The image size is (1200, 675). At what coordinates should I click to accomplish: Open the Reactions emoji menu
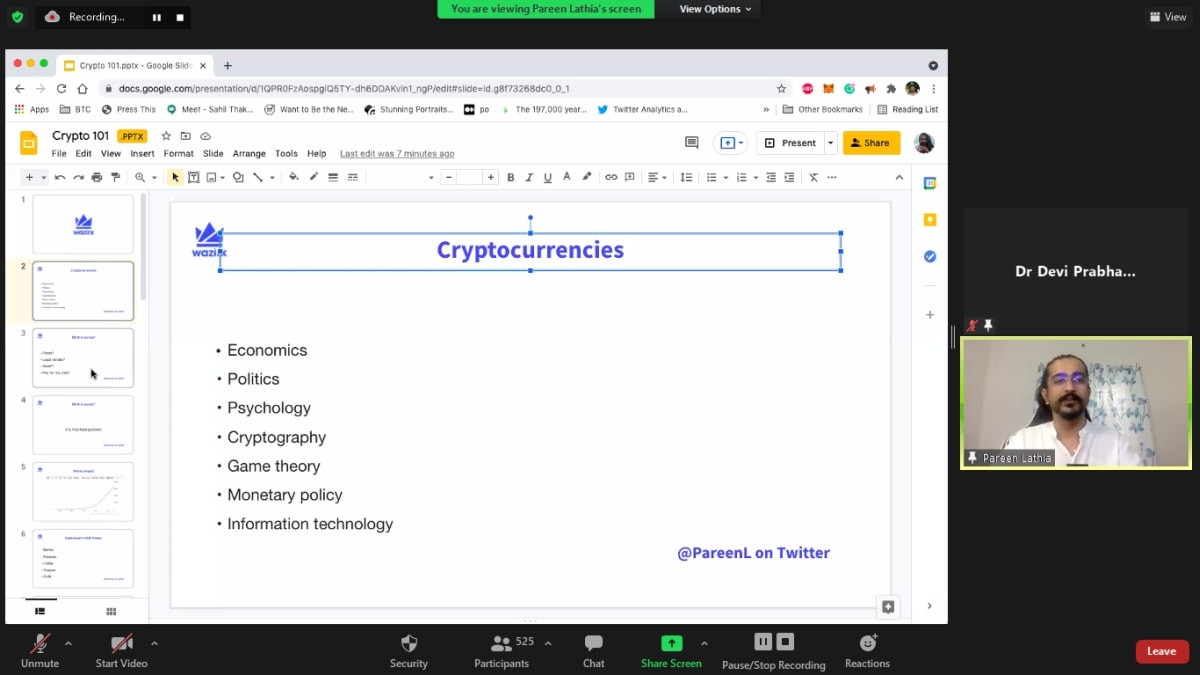[x=867, y=644]
